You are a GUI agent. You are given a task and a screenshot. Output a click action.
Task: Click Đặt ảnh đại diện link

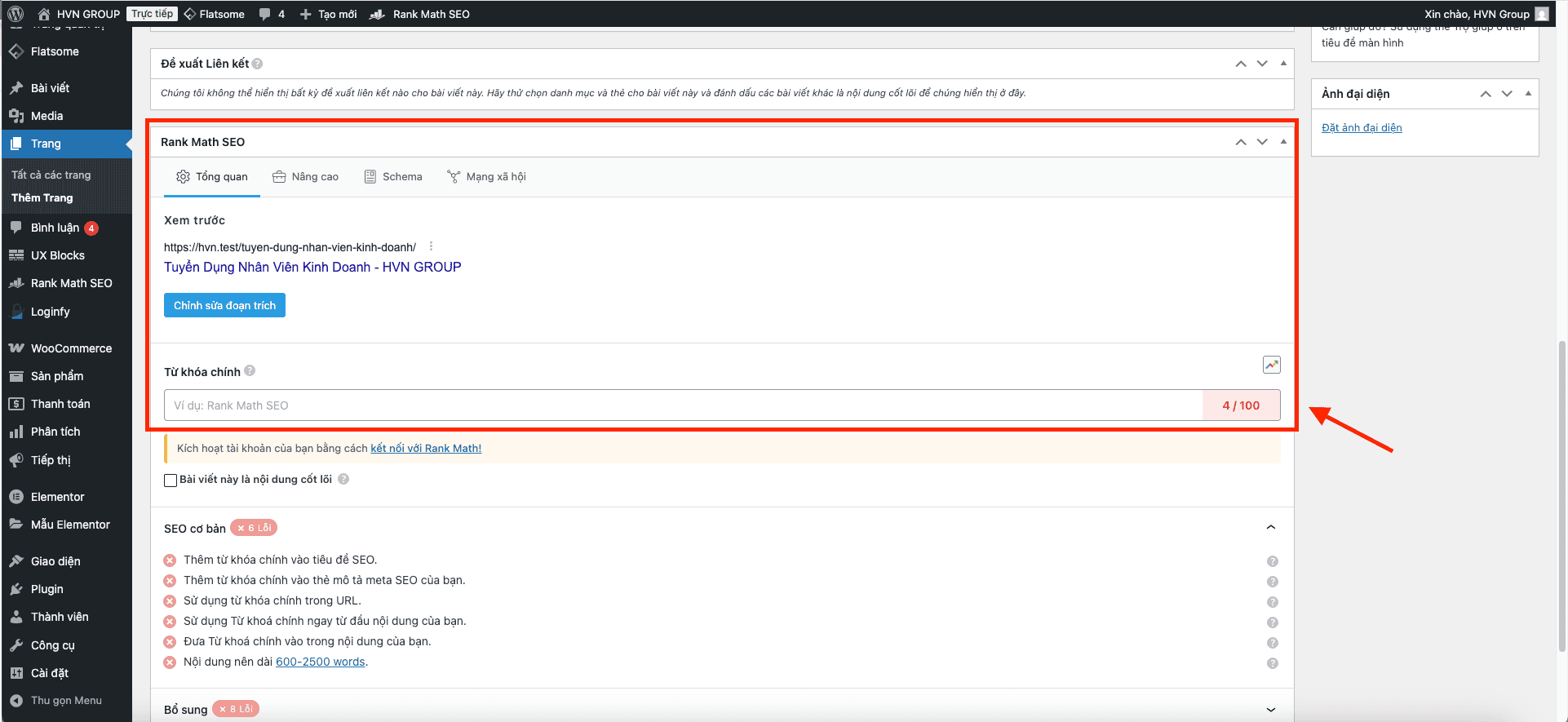pyautogui.click(x=1362, y=127)
